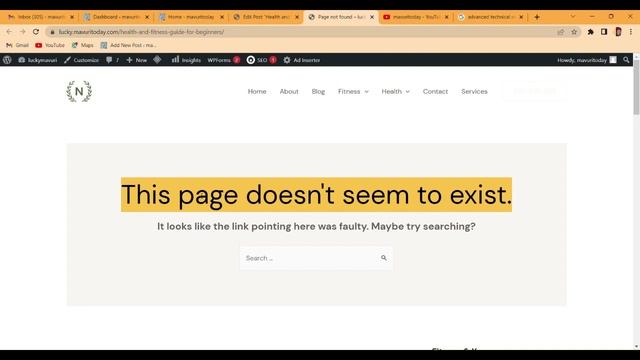Reload the page with the refresh icon
The image size is (640, 360).
(x=36, y=32)
